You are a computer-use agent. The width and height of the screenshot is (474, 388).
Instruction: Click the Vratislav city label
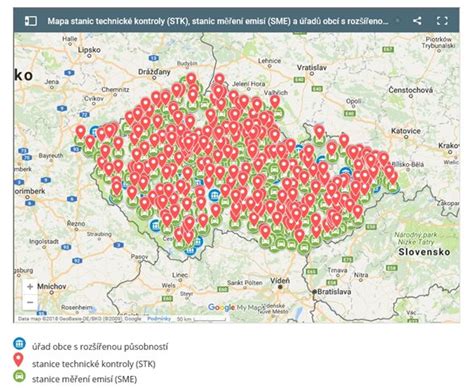coord(312,68)
